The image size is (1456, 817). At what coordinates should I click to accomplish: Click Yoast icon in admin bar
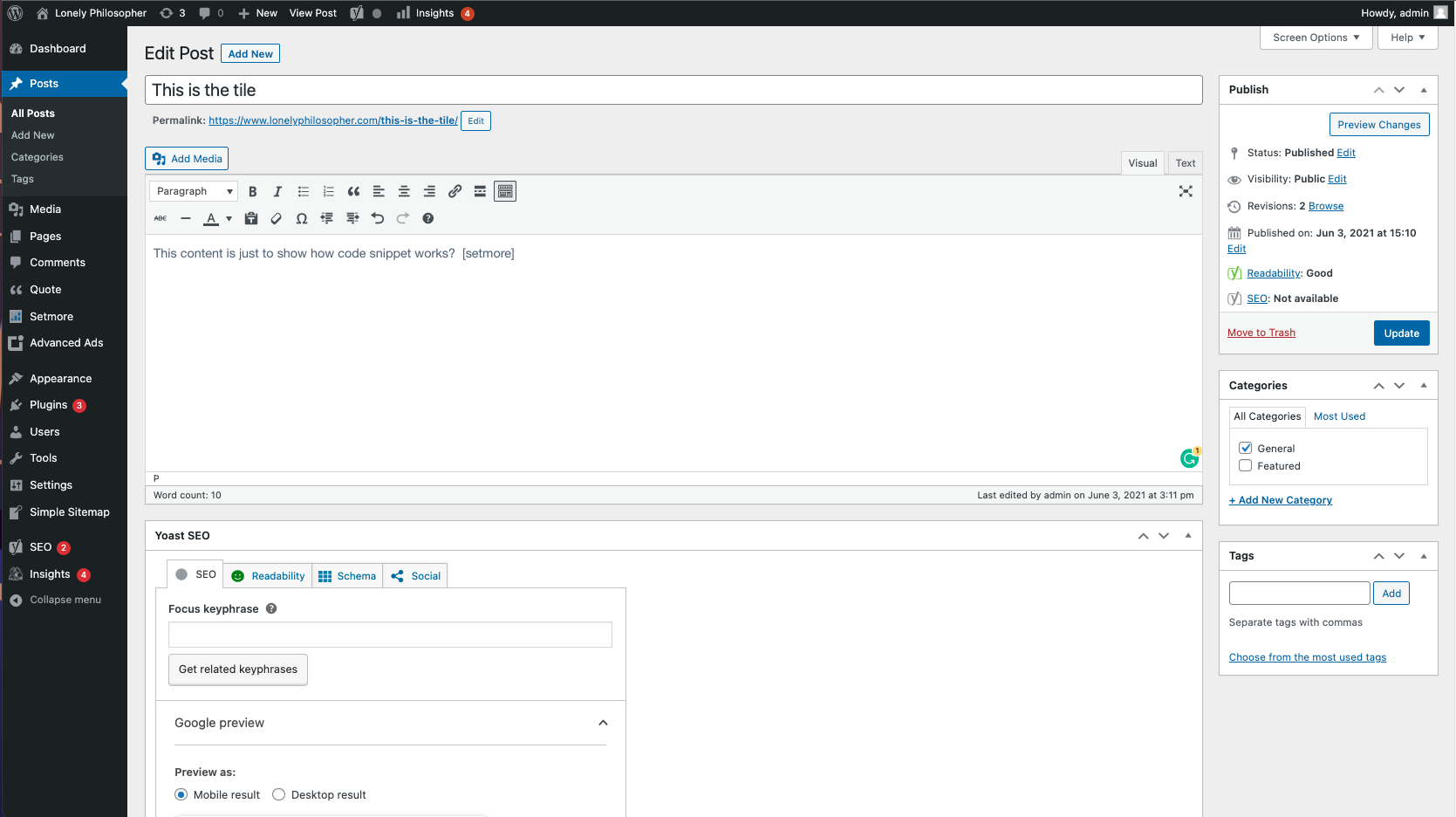[x=357, y=13]
